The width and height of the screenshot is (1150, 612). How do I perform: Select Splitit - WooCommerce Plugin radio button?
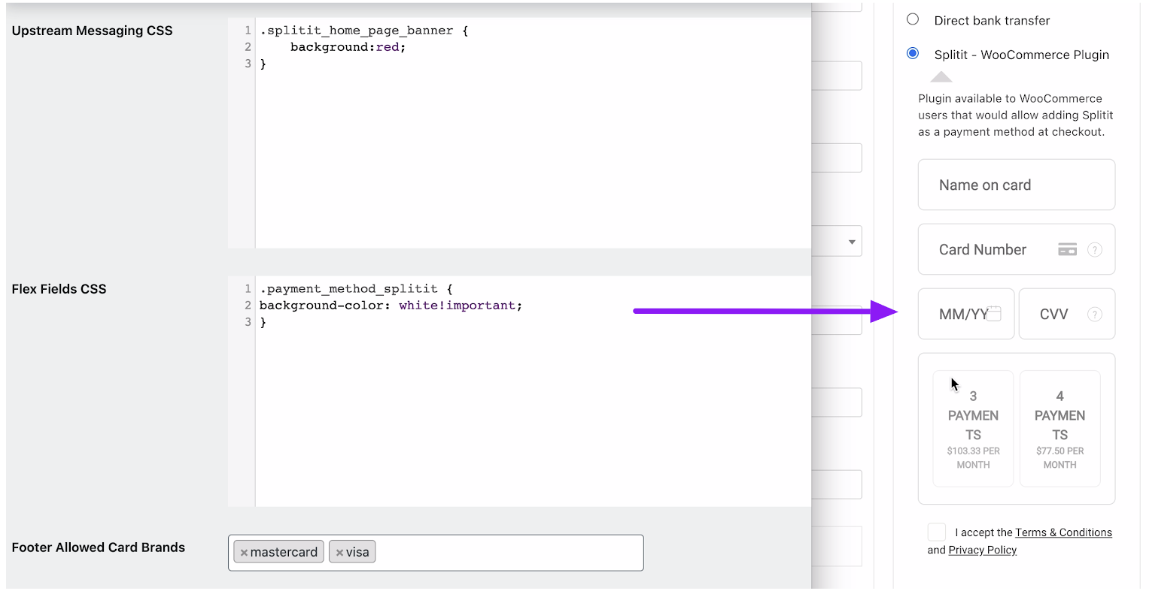(x=912, y=54)
